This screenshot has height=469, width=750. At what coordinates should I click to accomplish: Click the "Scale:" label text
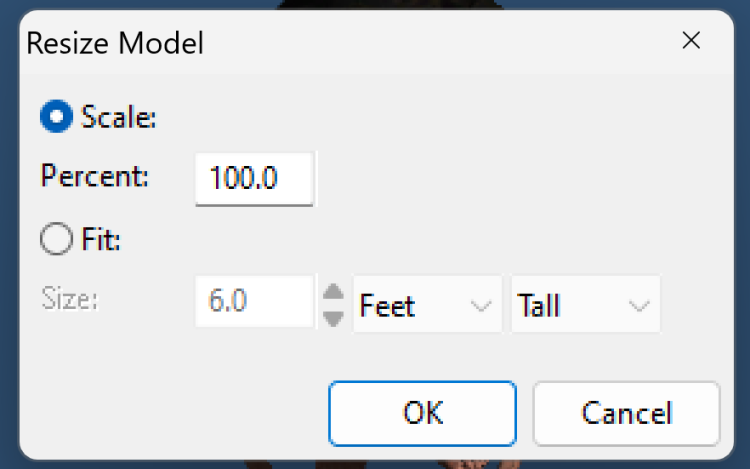(118, 118)
